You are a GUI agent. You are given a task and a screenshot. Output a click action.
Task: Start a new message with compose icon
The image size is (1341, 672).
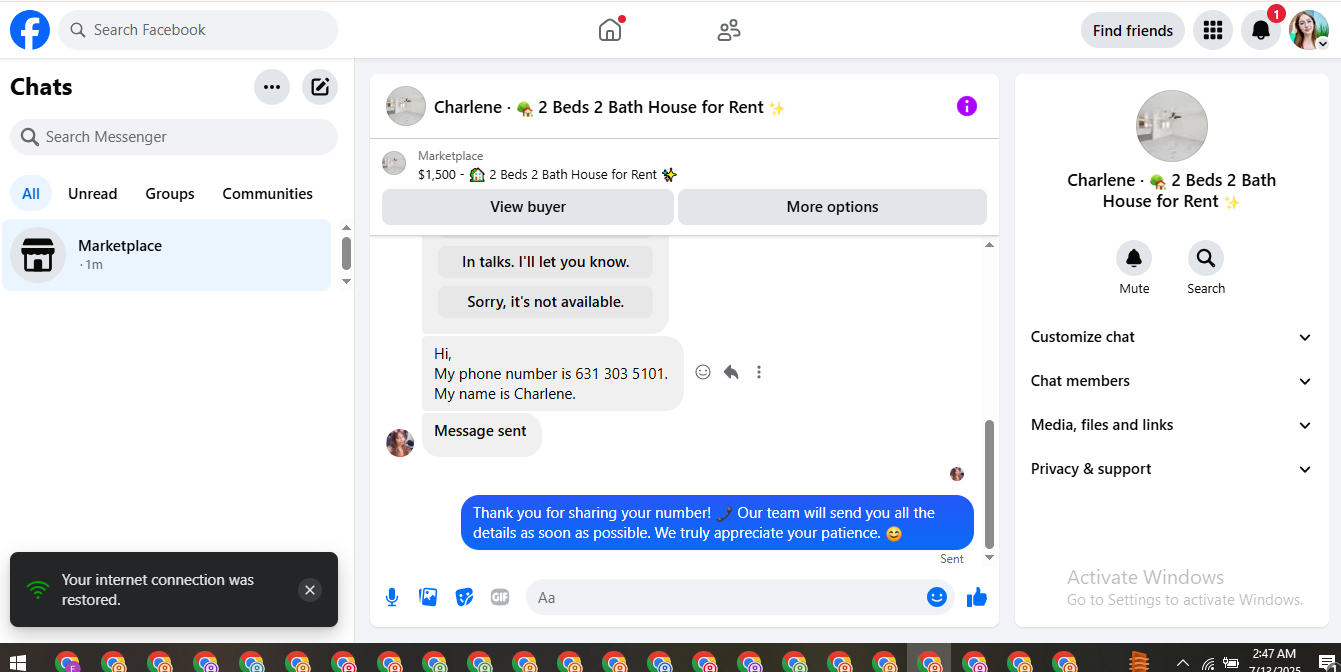[x=320, y=87]
